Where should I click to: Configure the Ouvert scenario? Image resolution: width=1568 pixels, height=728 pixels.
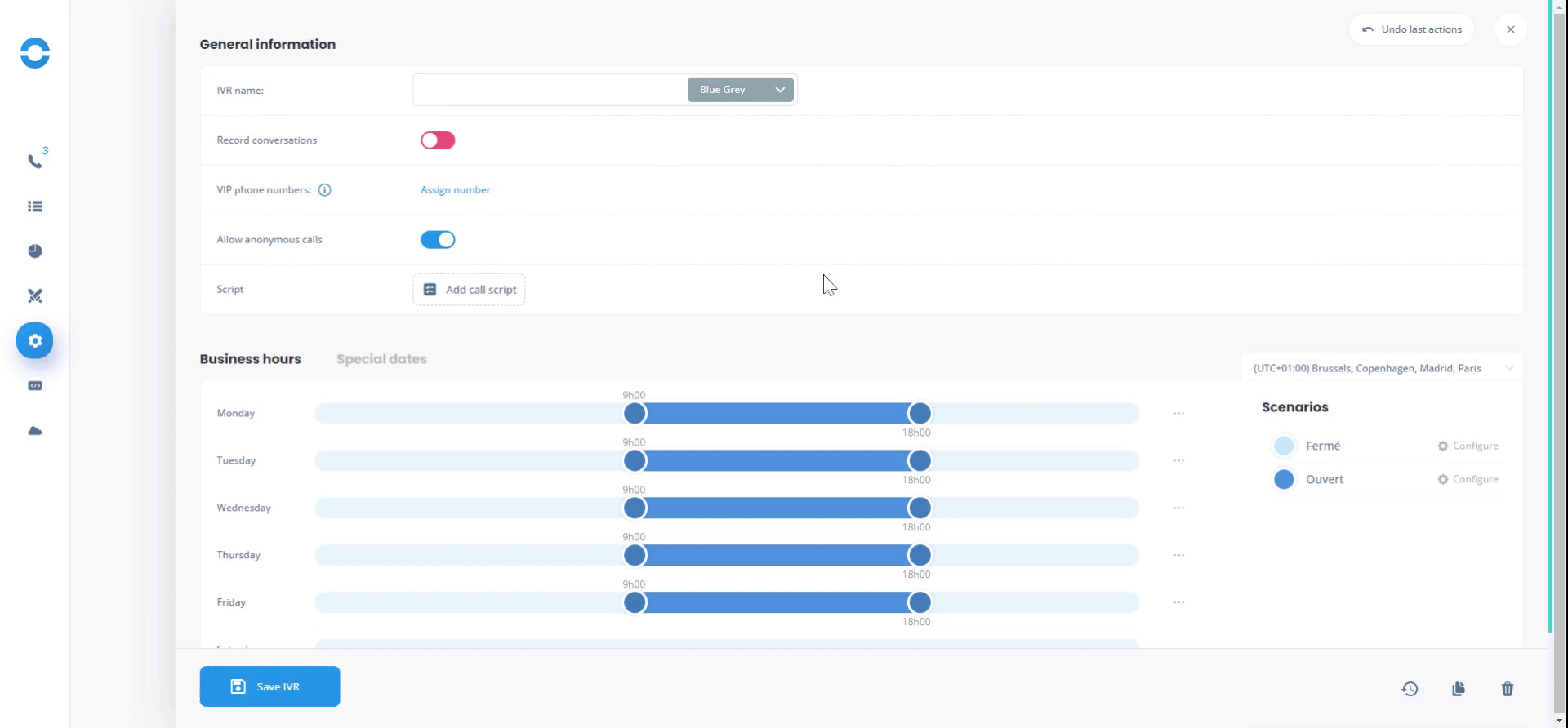1468,479
